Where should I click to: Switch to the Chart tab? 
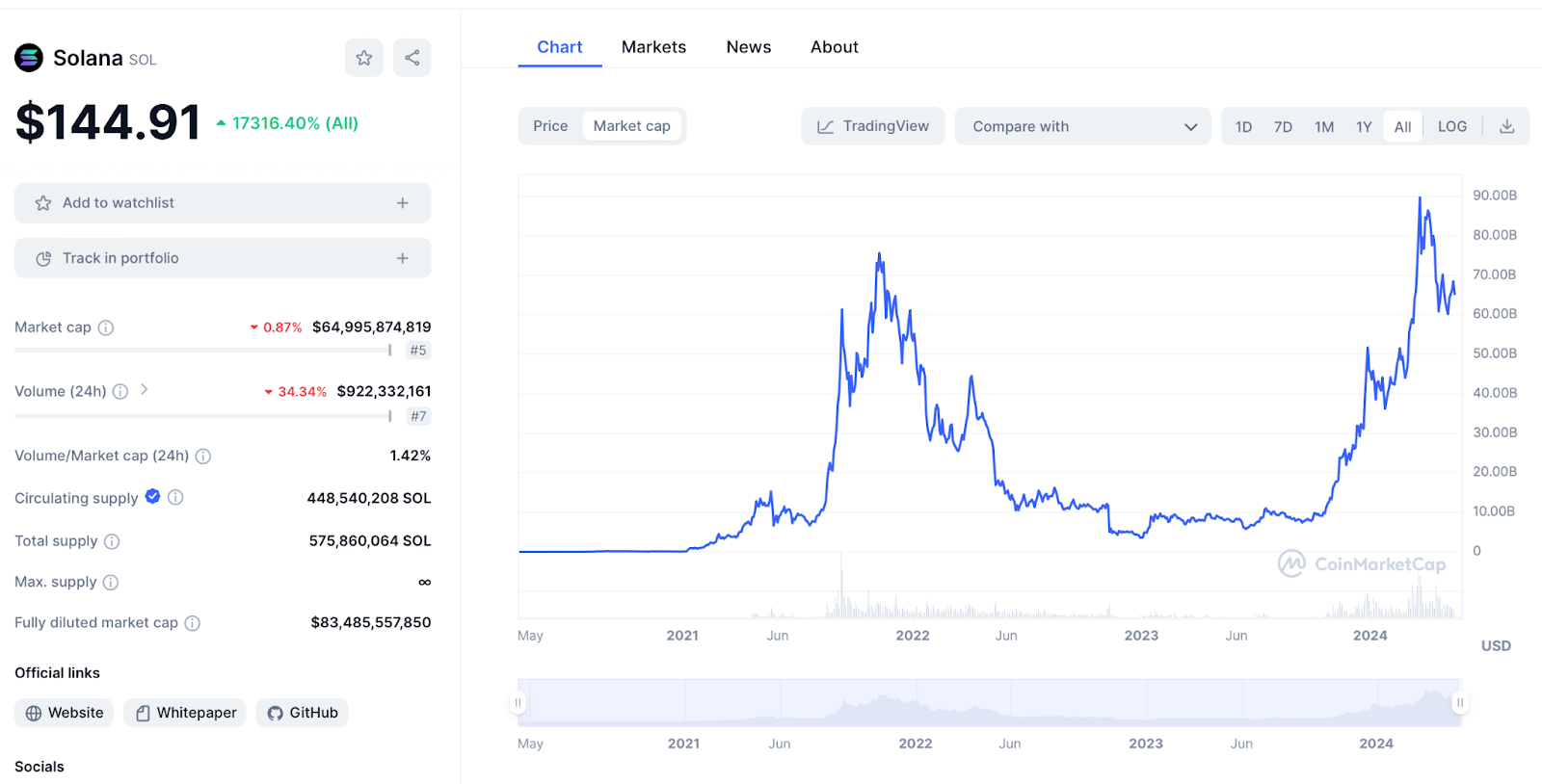tap(560, 47)
